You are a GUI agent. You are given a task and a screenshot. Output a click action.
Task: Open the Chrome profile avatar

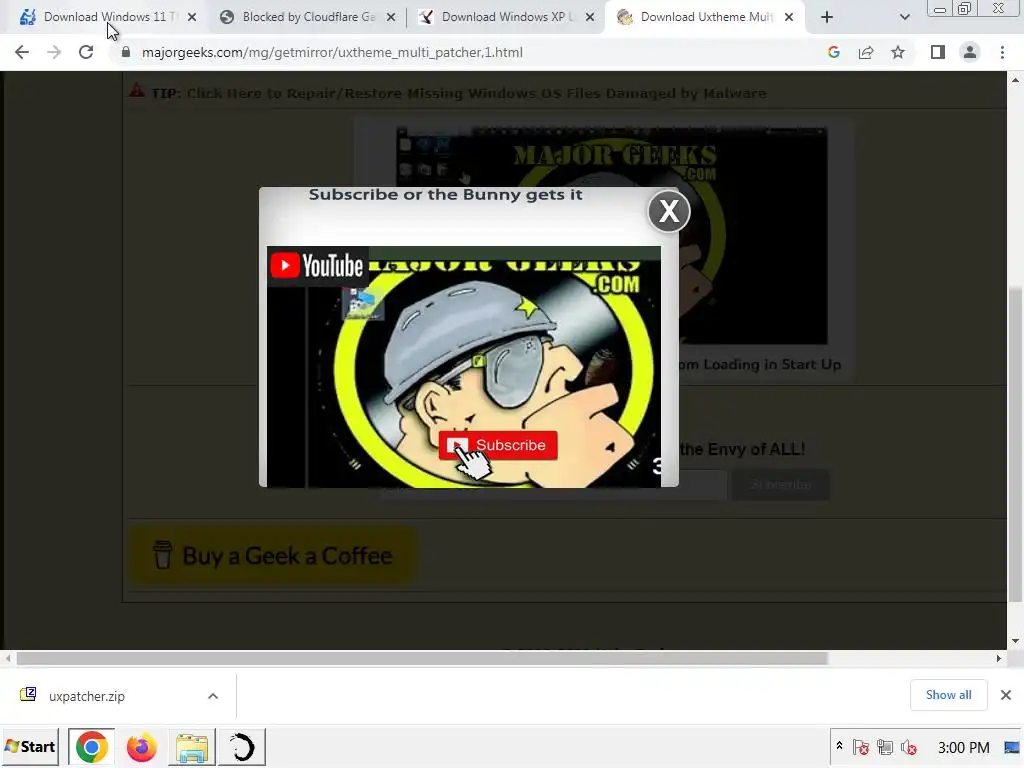click(970, 52)
